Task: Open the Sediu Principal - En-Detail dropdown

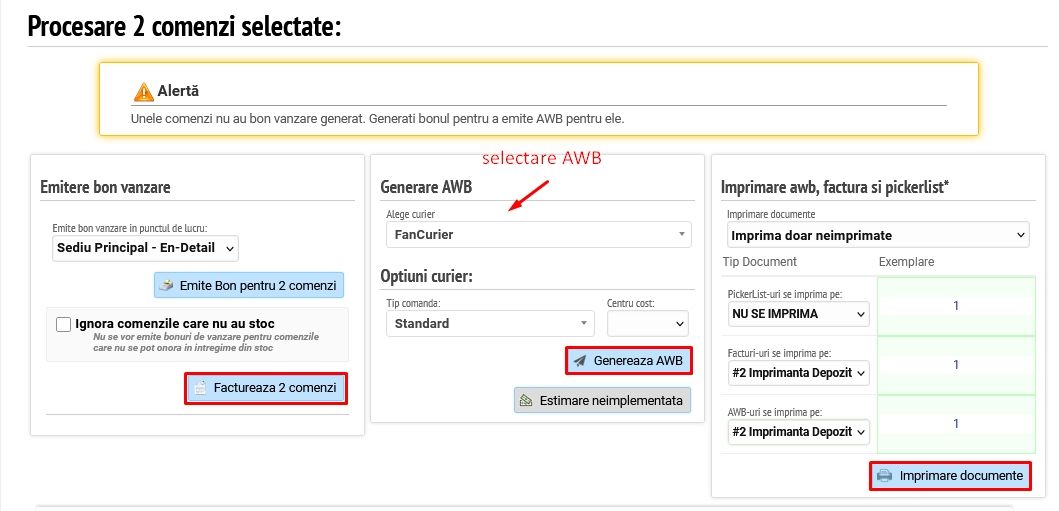Action: coord(146,247)
